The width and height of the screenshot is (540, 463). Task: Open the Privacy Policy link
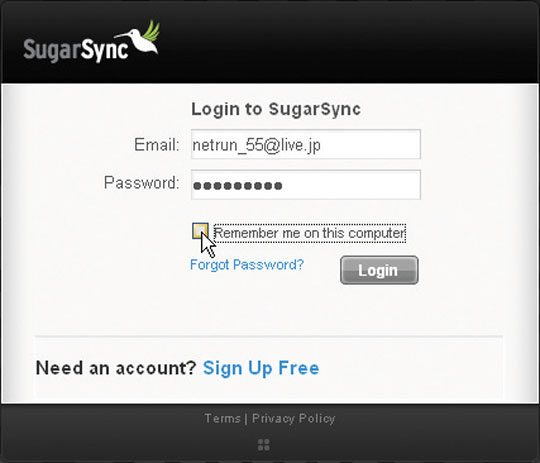pos(293,419)
